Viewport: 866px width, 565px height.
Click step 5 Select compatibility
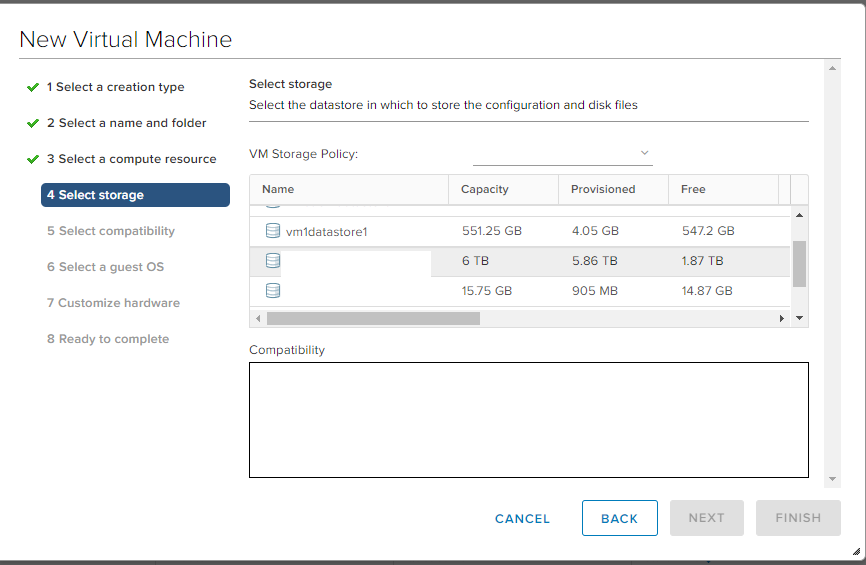pos(111,231)
